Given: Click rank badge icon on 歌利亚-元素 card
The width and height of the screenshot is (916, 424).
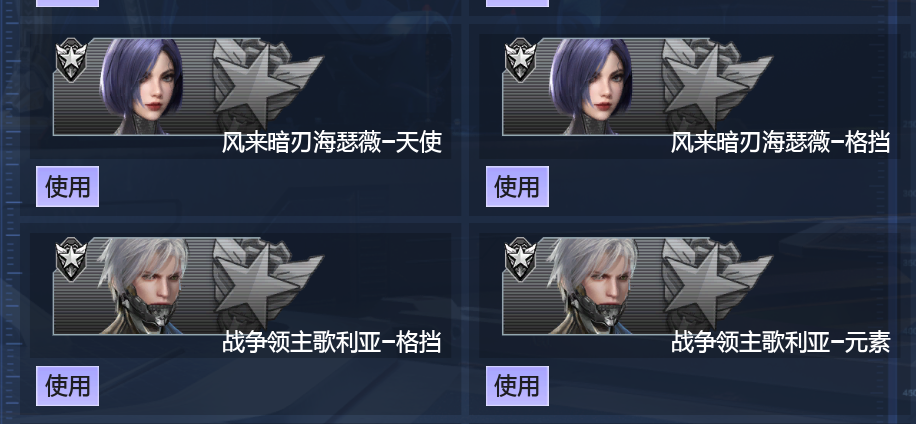Looking at the screenshot, I should tap(521, 259).
